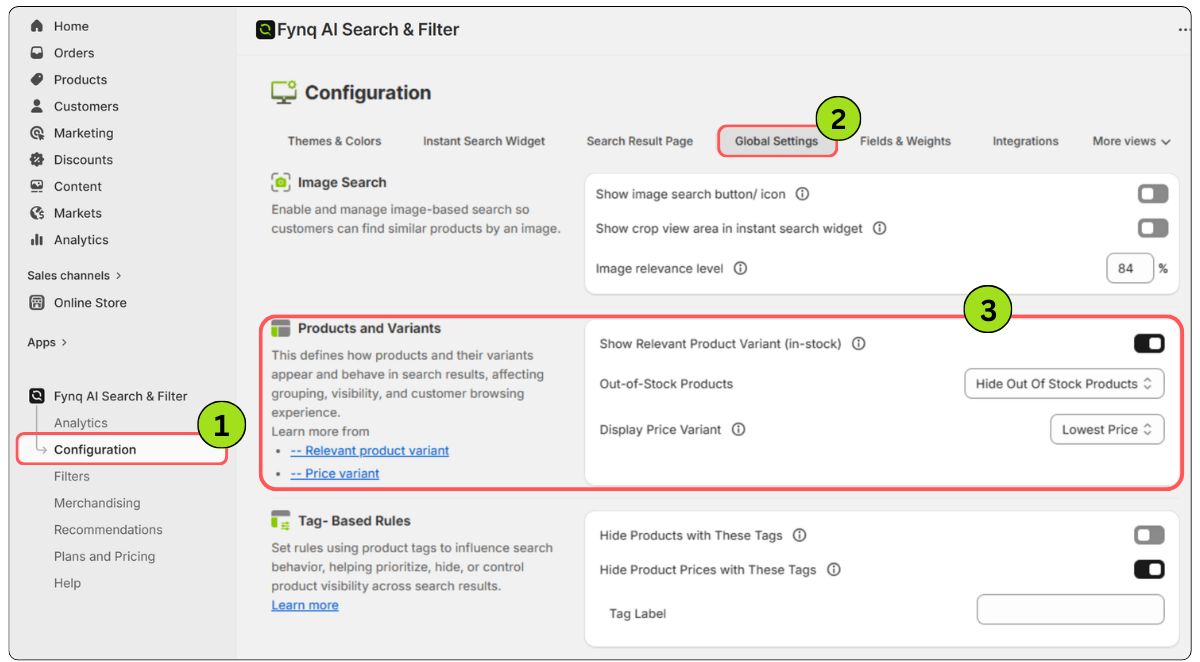The height and width of the screenshot is (662, 1200).
Task: Switch to Instant Search Widget tab
Action: 484,141
